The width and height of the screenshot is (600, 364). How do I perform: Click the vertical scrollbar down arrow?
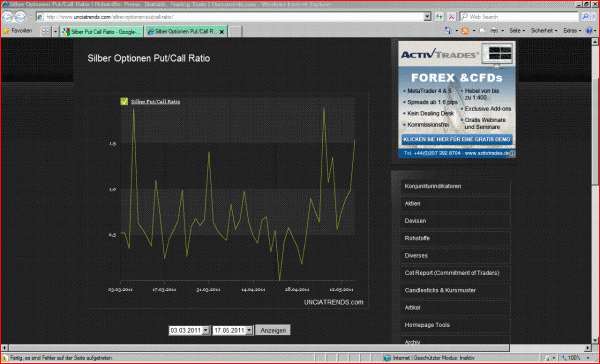[595, 340]
